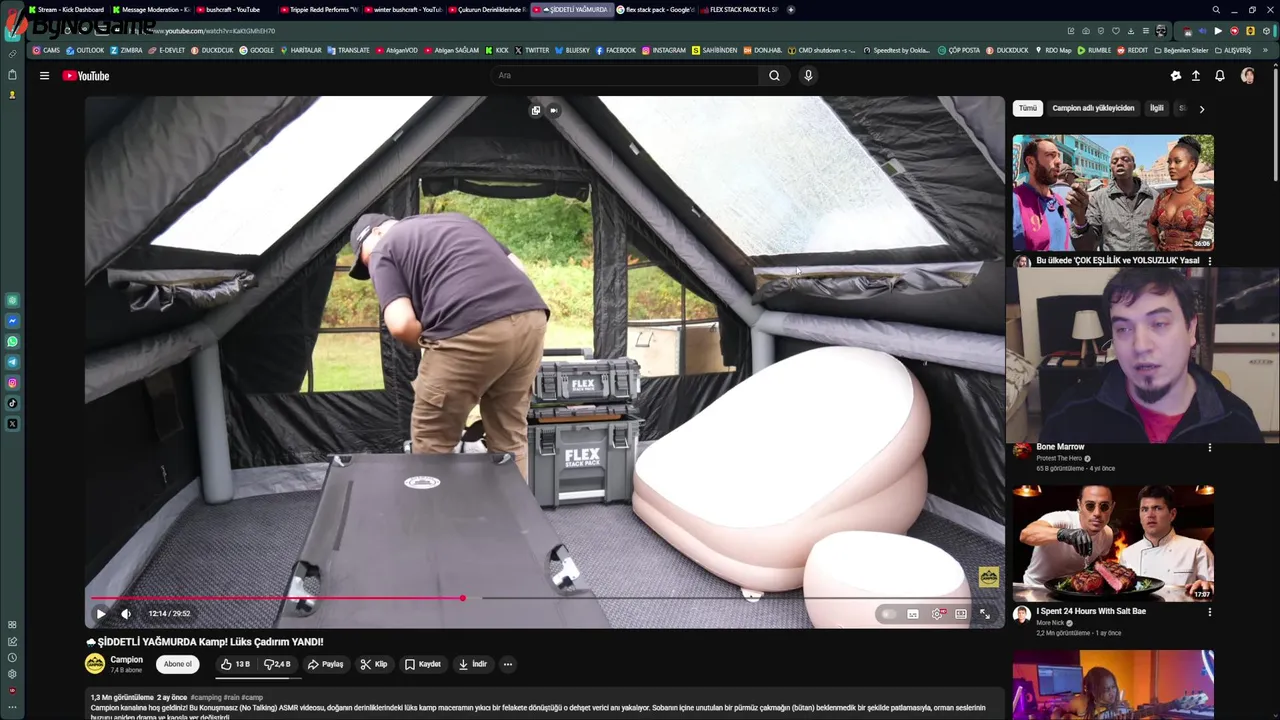Open the YouTube hamburger guide menu
The height and width of the screenshot is (720, 1280).
click(x=44, y=76)
